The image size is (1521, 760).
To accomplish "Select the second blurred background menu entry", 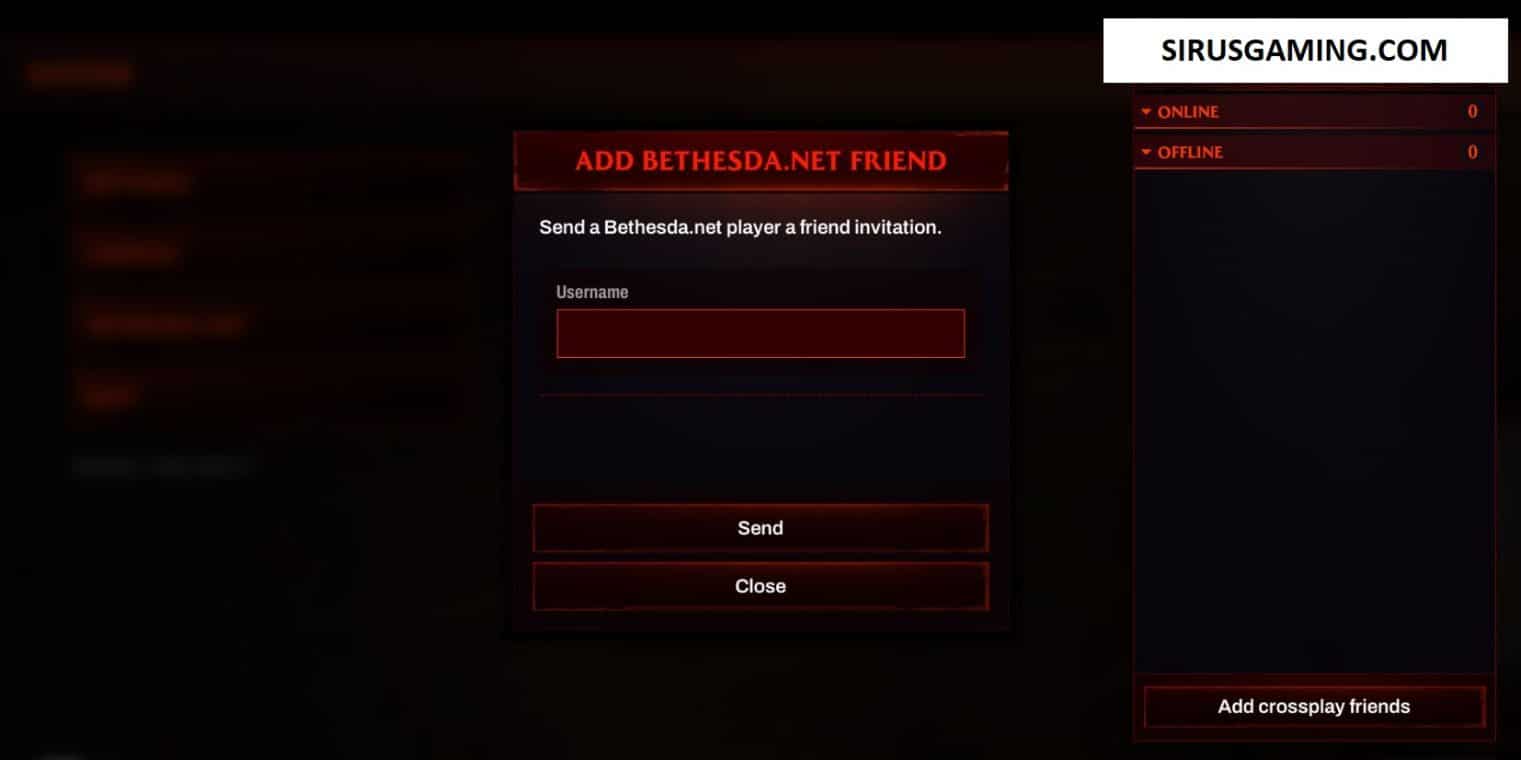I will click(x=132, y=253).
